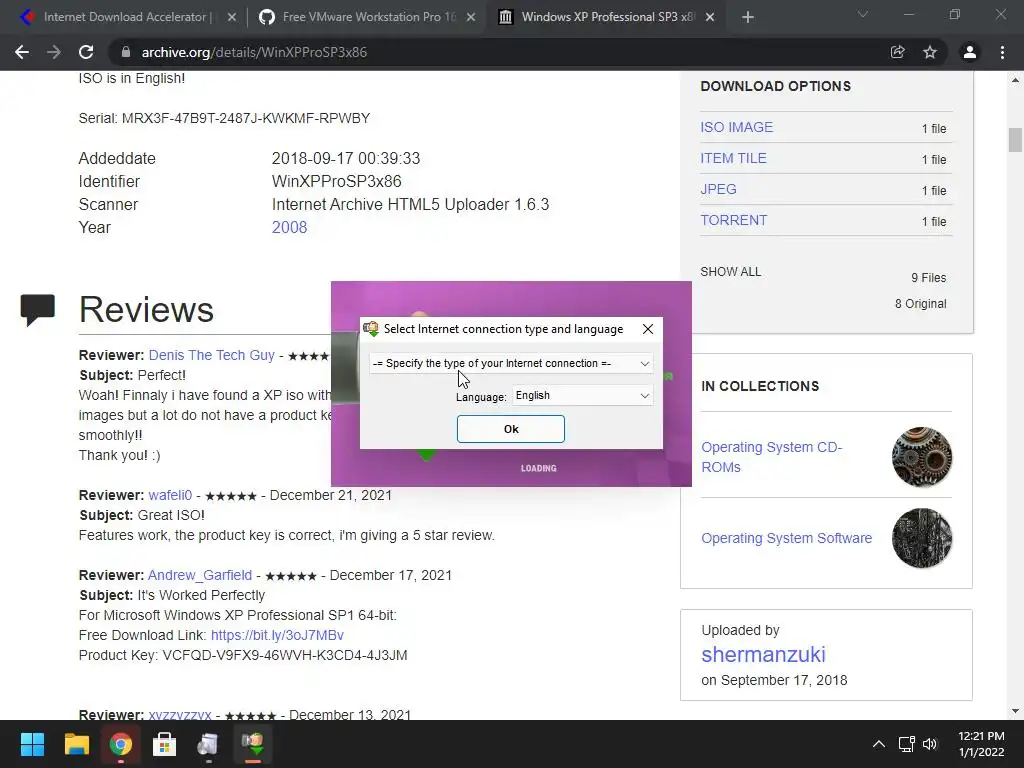Click the scrollbar up arrow
Viewport: 1024px width, 768px height.
[x=1015, y=80]
